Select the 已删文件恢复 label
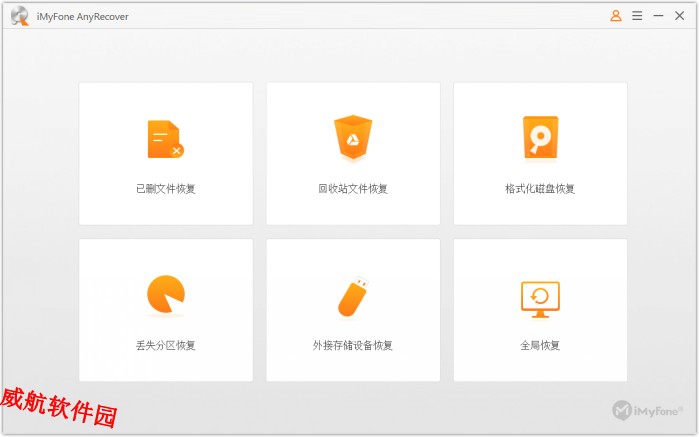The height and width of the screenshot is (437, 699). tap(166, 189)
